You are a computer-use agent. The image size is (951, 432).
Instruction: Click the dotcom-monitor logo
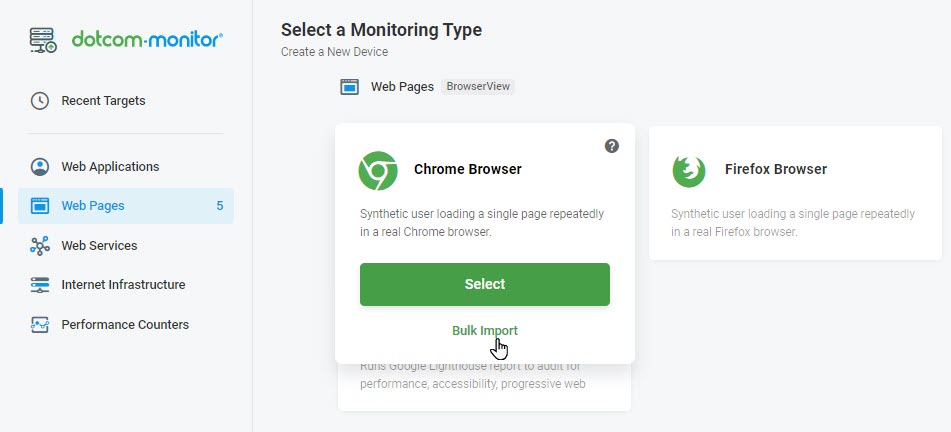tap(126, 40)
